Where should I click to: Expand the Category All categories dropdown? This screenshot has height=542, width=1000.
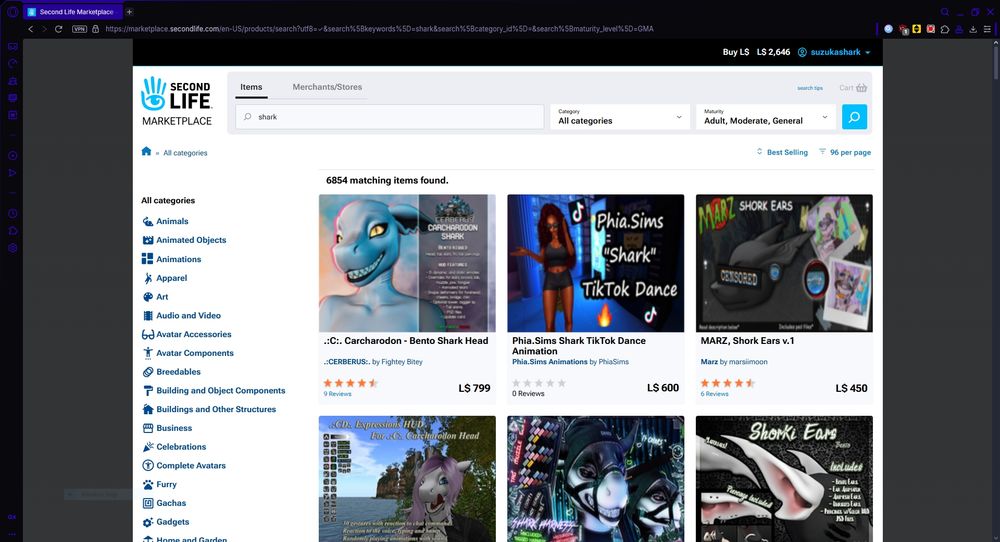pyautogui.click(x=620, y=117)
